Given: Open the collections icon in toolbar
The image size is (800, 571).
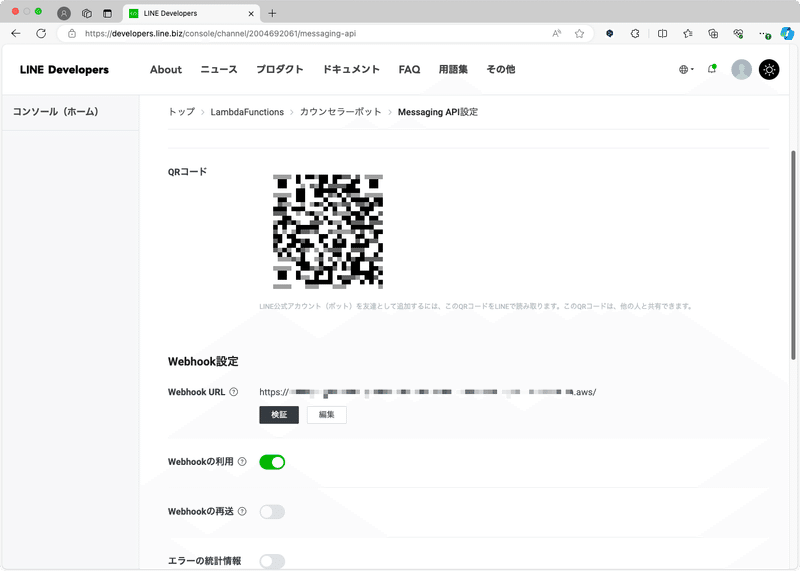Looking at the screenshot, I should coord(713,34).
